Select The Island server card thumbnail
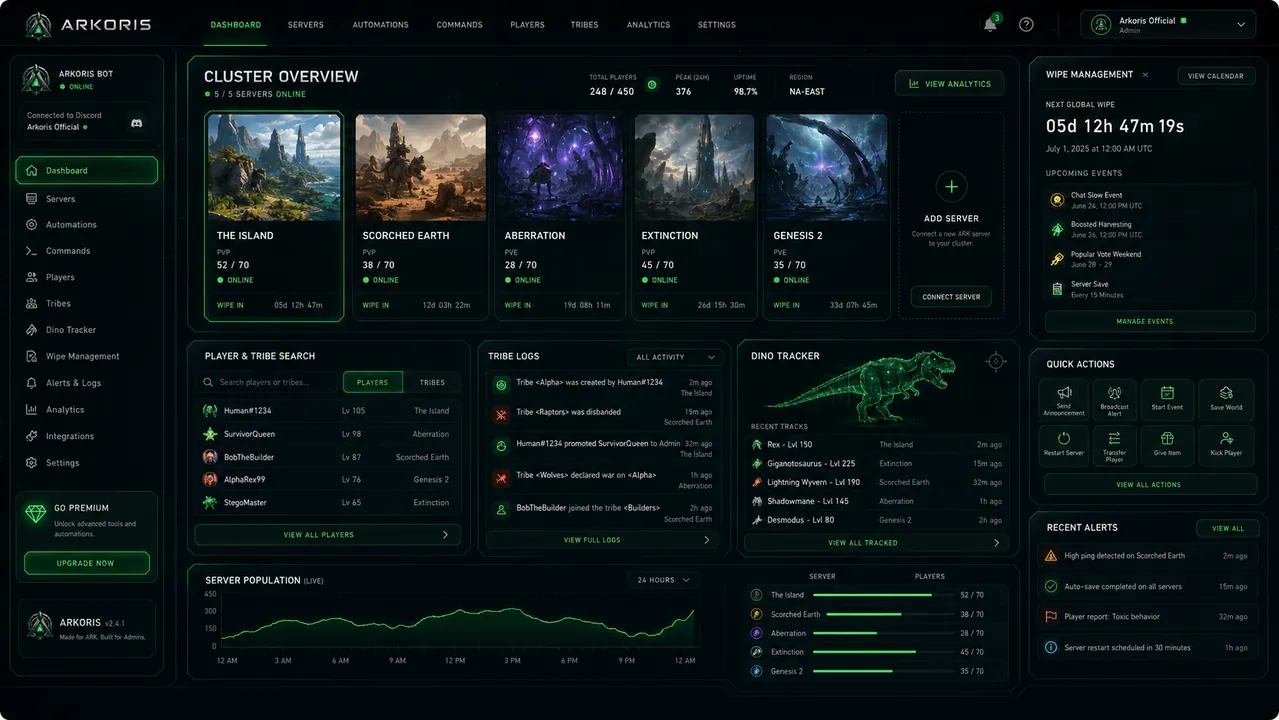Viewport: 1279px width, 720px height. (x=274, y=167)
